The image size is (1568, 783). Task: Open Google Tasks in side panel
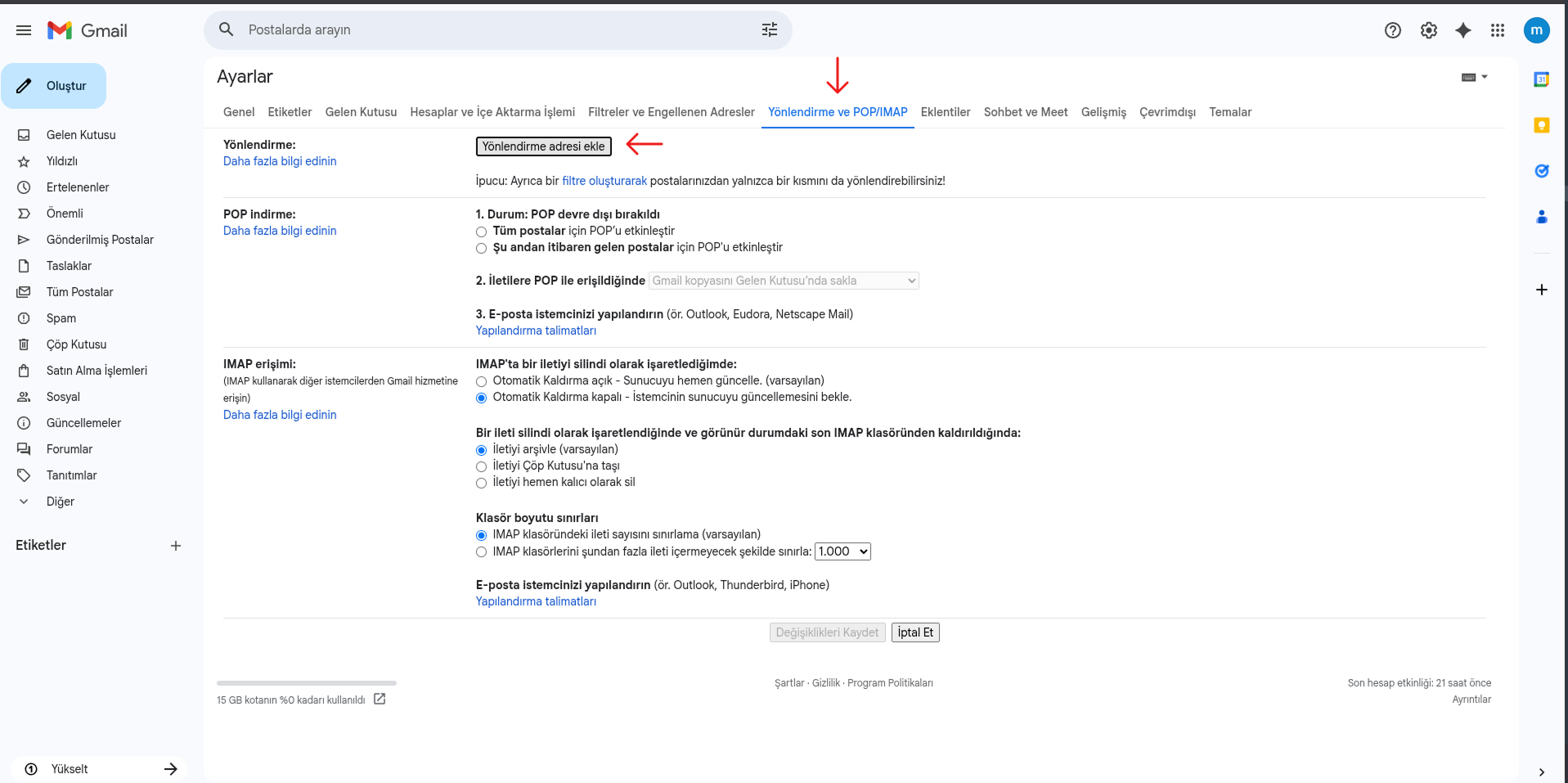pyautogui.click(x=1541, y=171)
